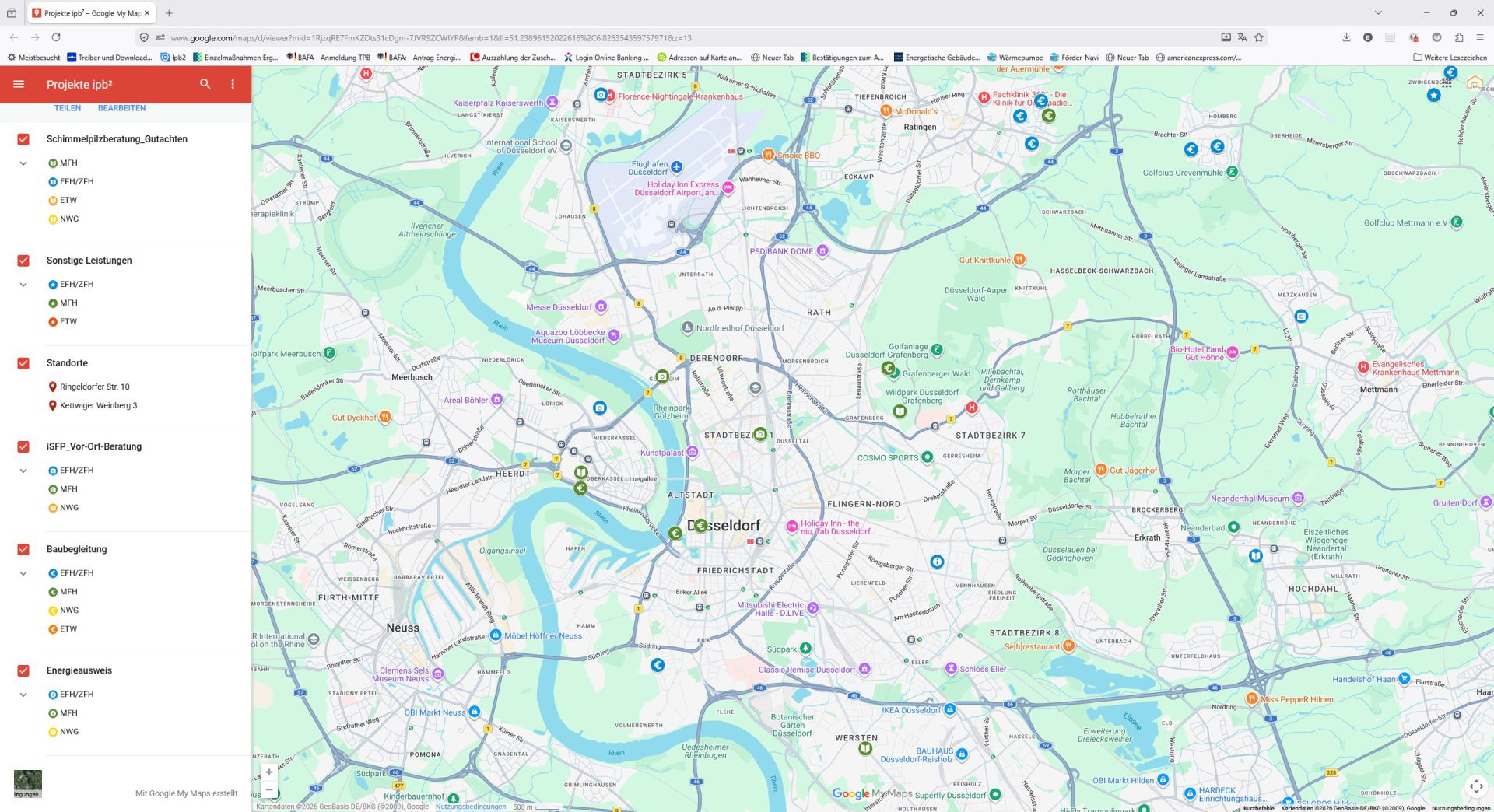The image size is (1494, 812).
Task: Collapse the Baubegleitung sublayers
Action: tap(23, 573)
